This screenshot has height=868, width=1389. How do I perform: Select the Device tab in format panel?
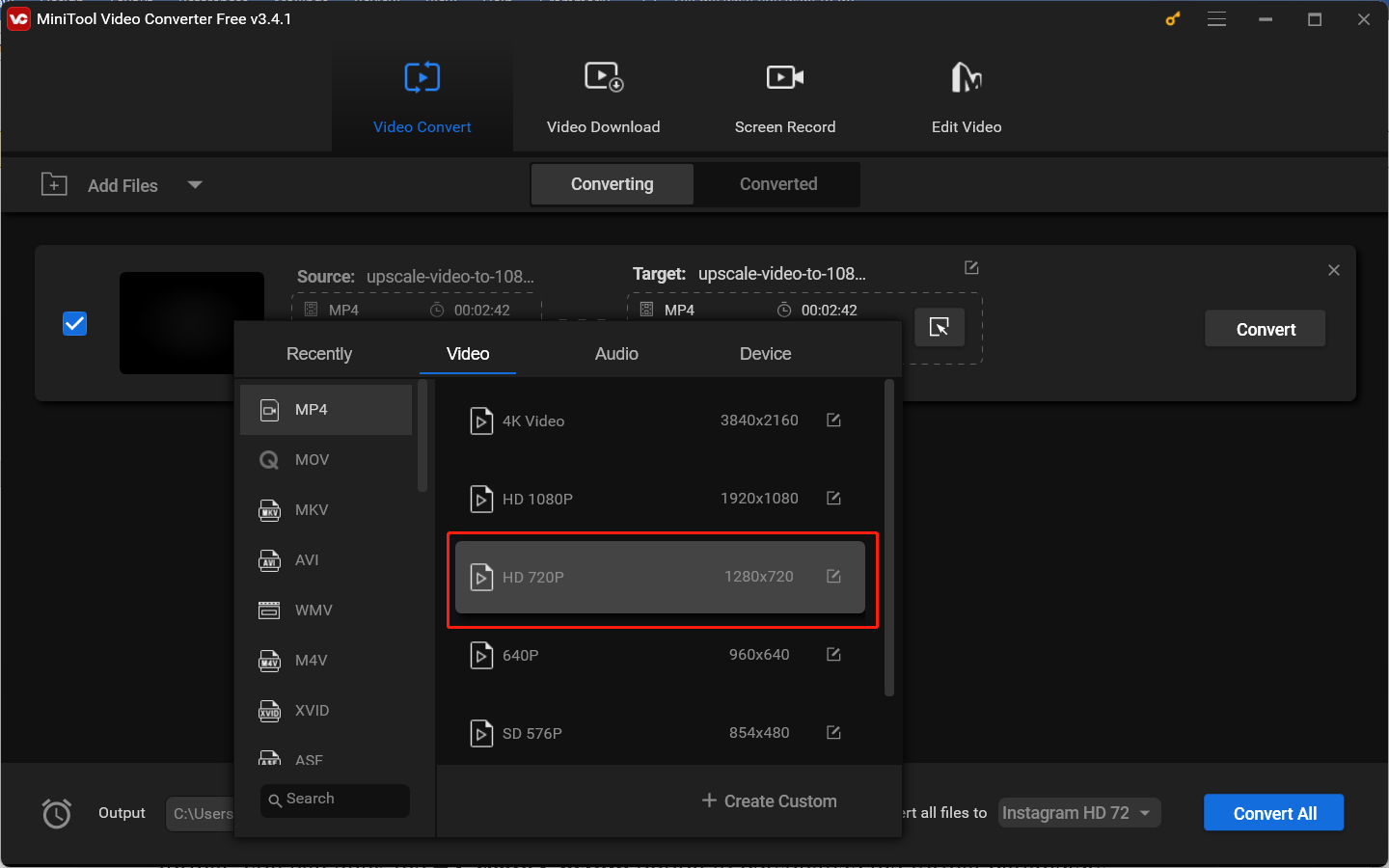tap(766, 354)
